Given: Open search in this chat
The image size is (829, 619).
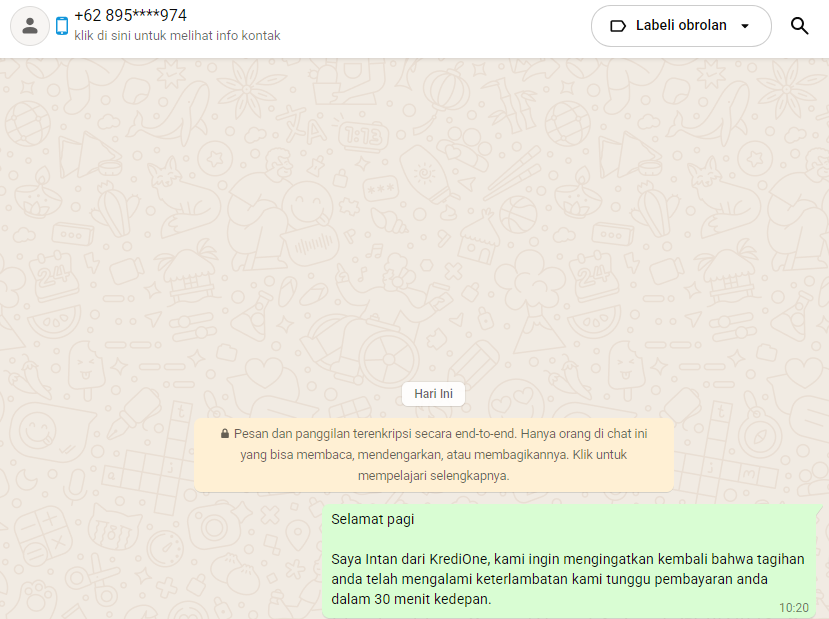Looking at the screenshot, I should tap(799, 26).
